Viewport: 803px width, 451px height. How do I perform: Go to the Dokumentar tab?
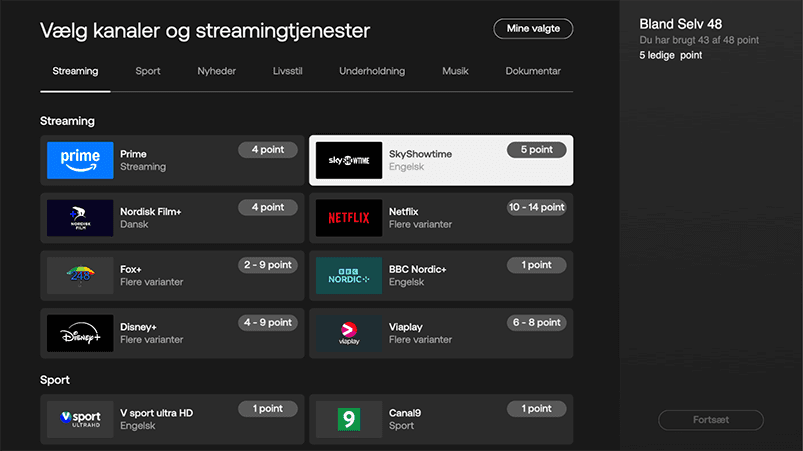[x=533, y=71]
